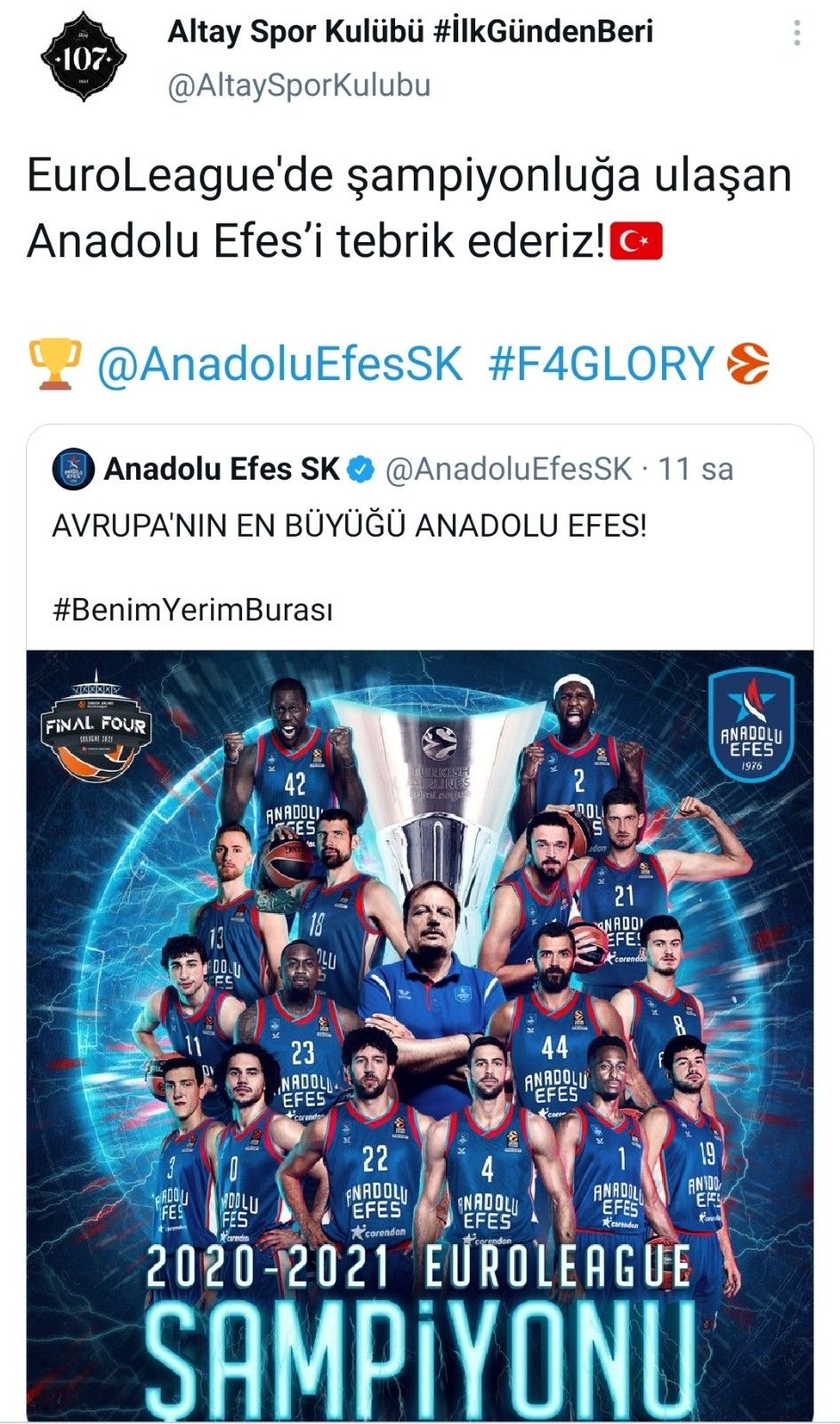Tap the Turkish flag emoji

tap(636, 241)
